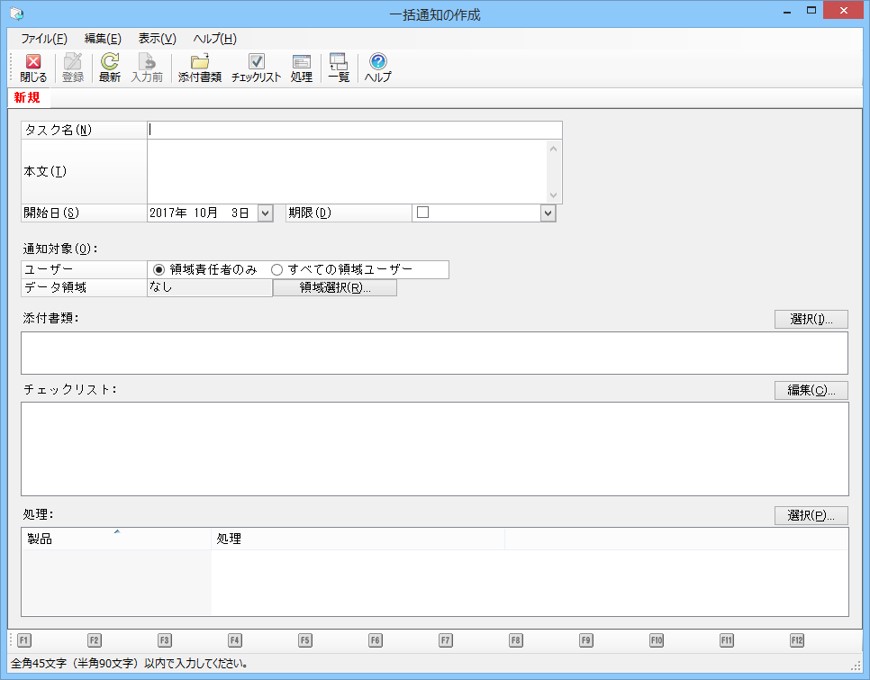870x680 pixels.
Task: Click the タスク名 input field
Action: point(354,130)
